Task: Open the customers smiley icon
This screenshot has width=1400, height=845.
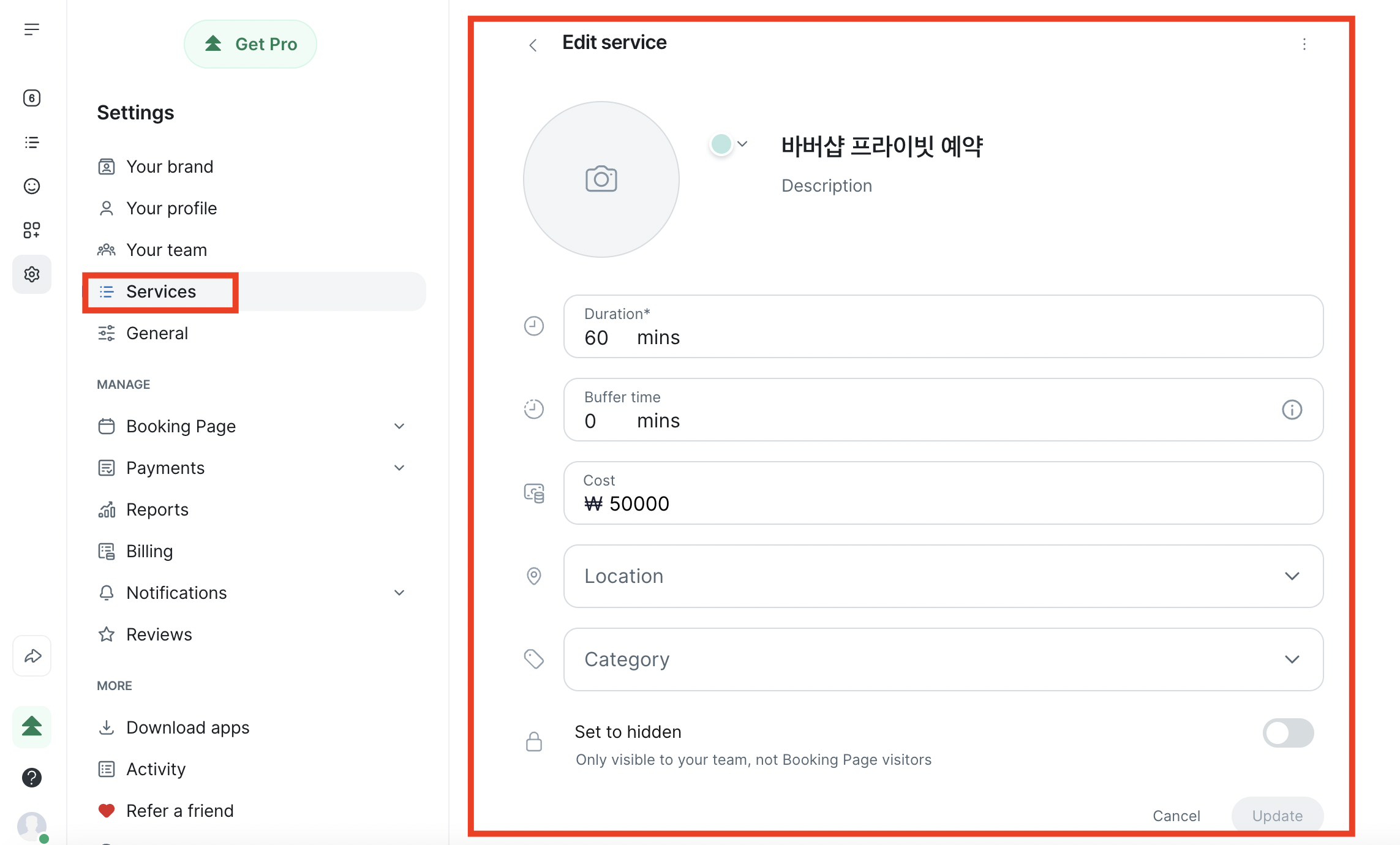Action: 32,186
